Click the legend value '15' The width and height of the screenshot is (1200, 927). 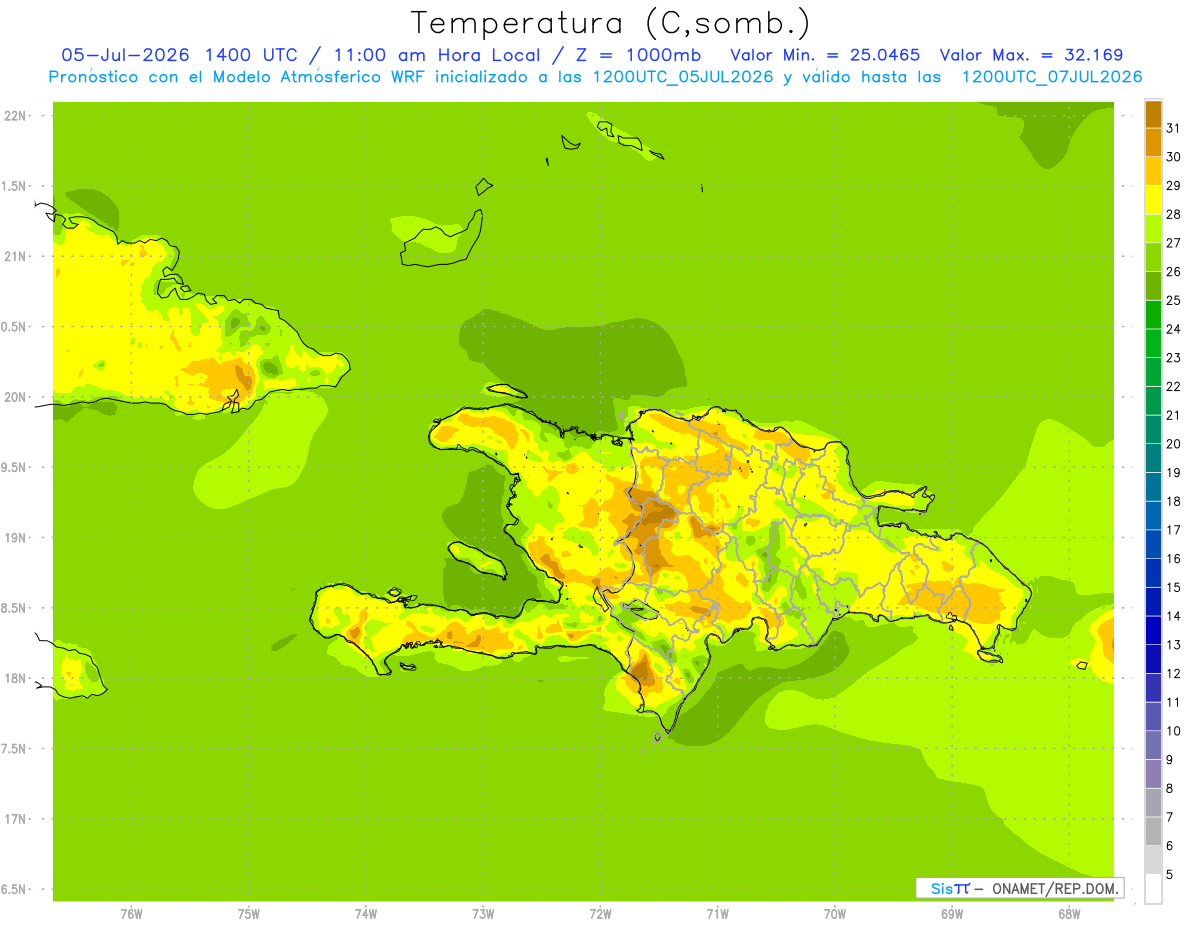pos(1173,588)
